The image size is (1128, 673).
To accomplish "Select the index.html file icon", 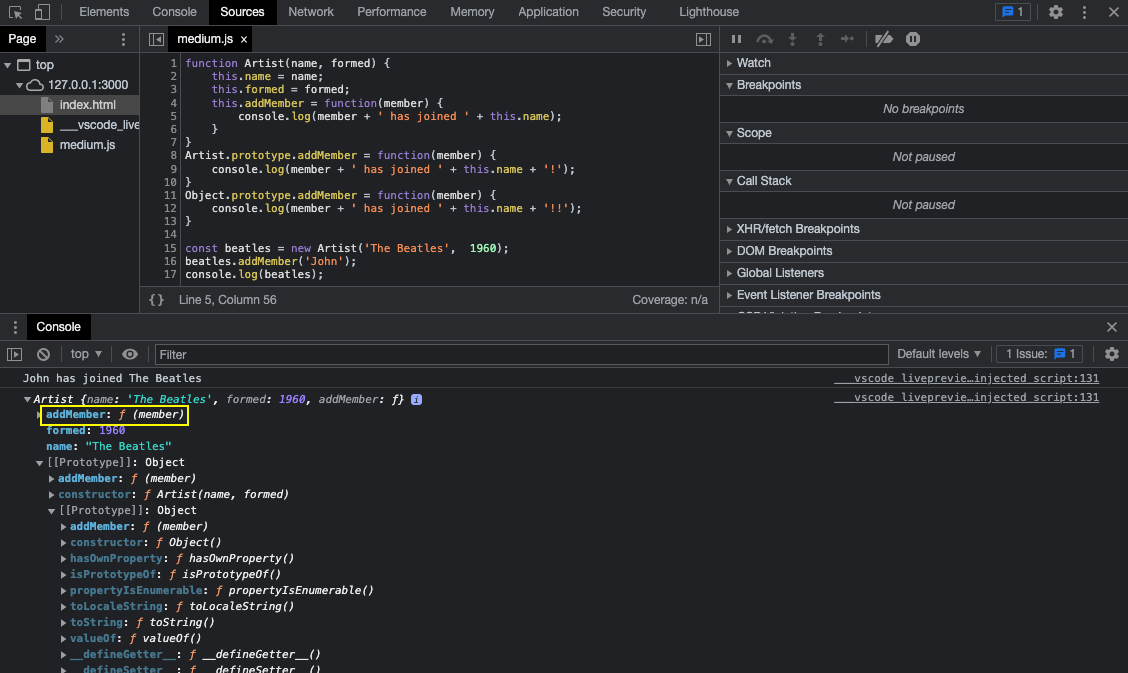I will coord(47,105).
